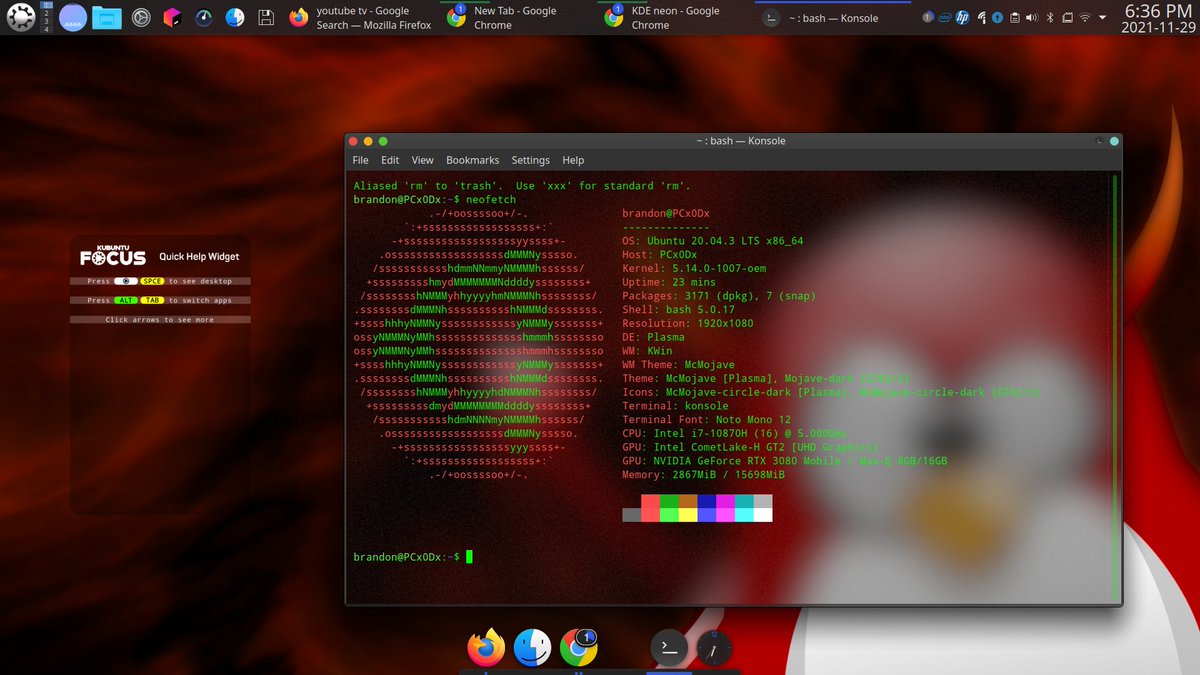The image size is (1200, 675).
Task: Open Bluetooth settings from the system tray
Action: 1052,17
